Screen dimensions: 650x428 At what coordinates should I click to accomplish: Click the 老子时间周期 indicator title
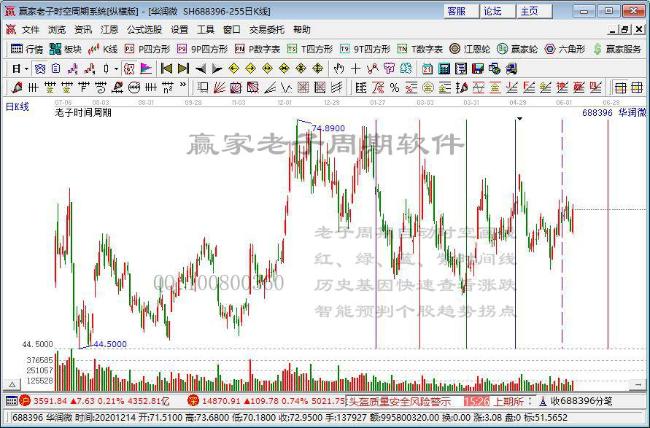coord(83,112)
